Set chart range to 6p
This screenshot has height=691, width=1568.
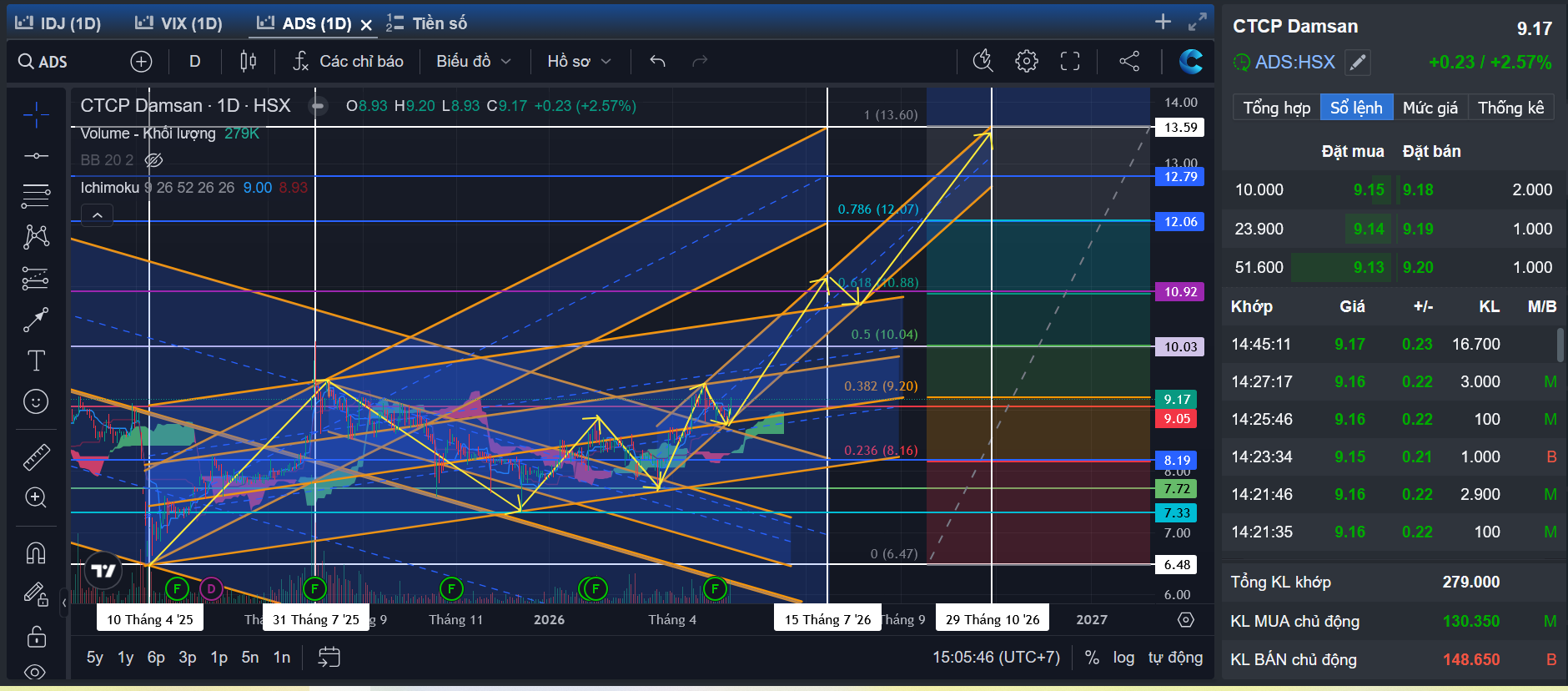pos(156,658)
